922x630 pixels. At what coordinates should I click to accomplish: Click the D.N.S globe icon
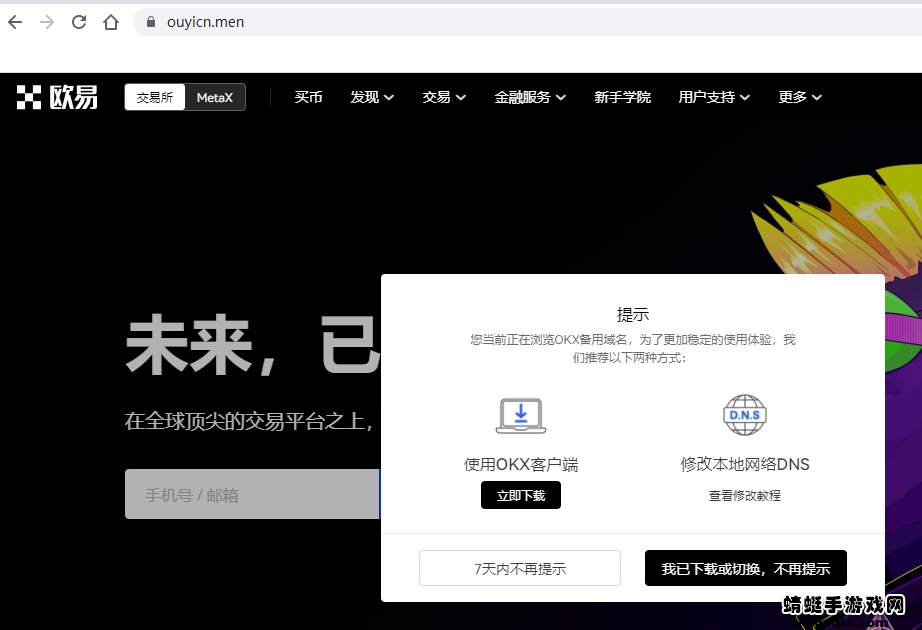coord(745,415)
